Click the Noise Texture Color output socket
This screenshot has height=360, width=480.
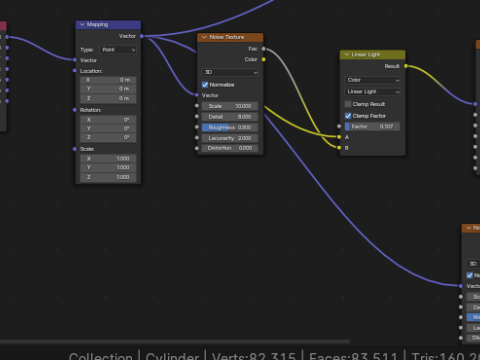263,59
